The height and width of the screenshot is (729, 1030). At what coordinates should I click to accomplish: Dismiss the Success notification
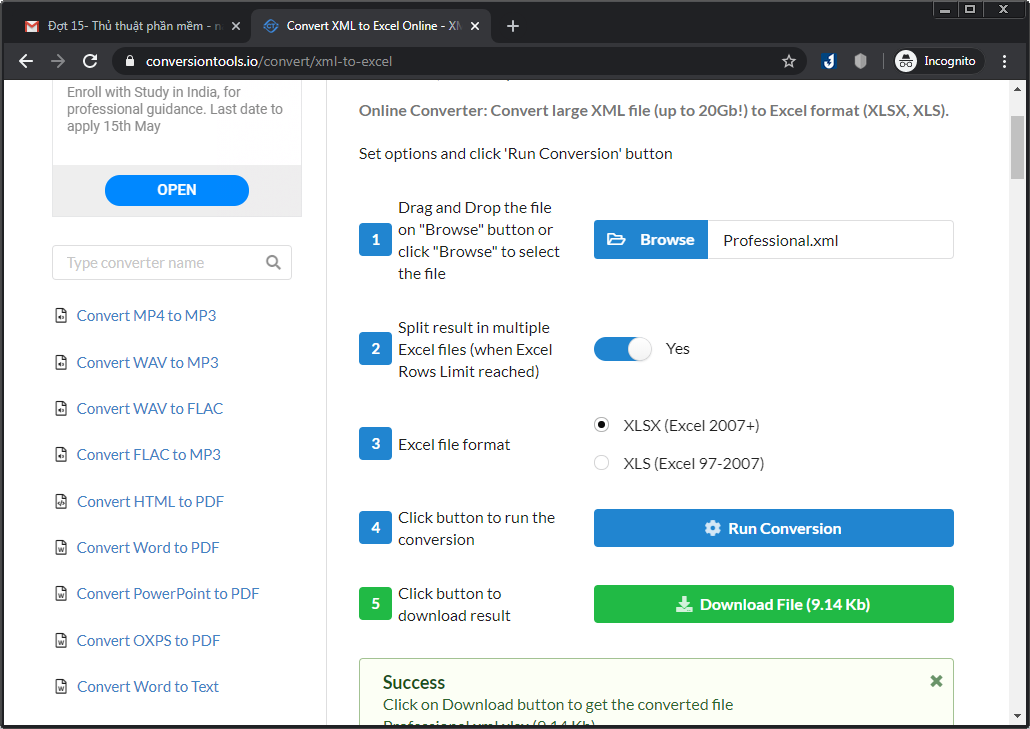coord(936,680)
